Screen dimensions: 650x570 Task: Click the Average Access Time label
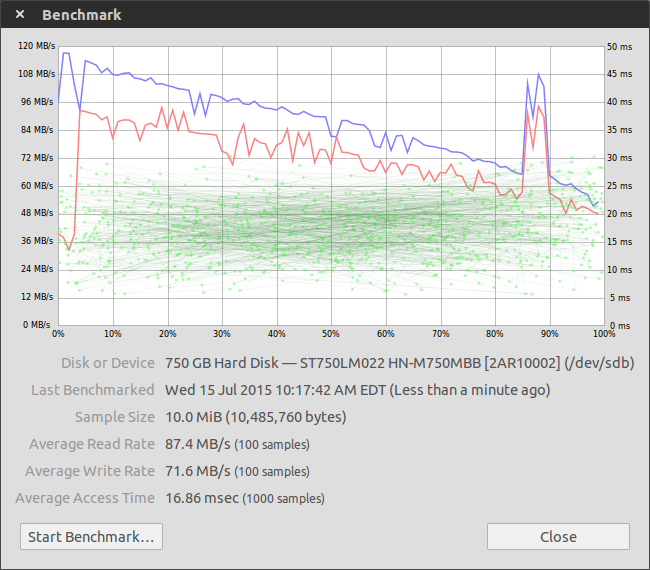[85, 498]
